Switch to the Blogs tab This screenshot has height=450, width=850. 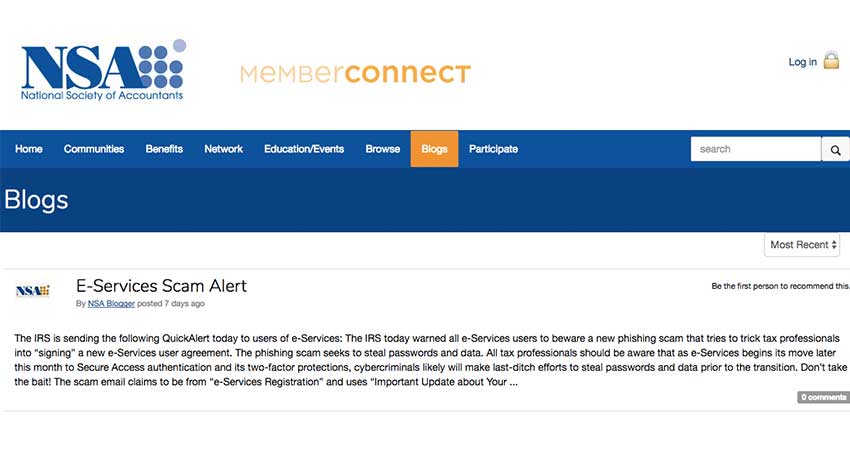click(x=434, y=149)
